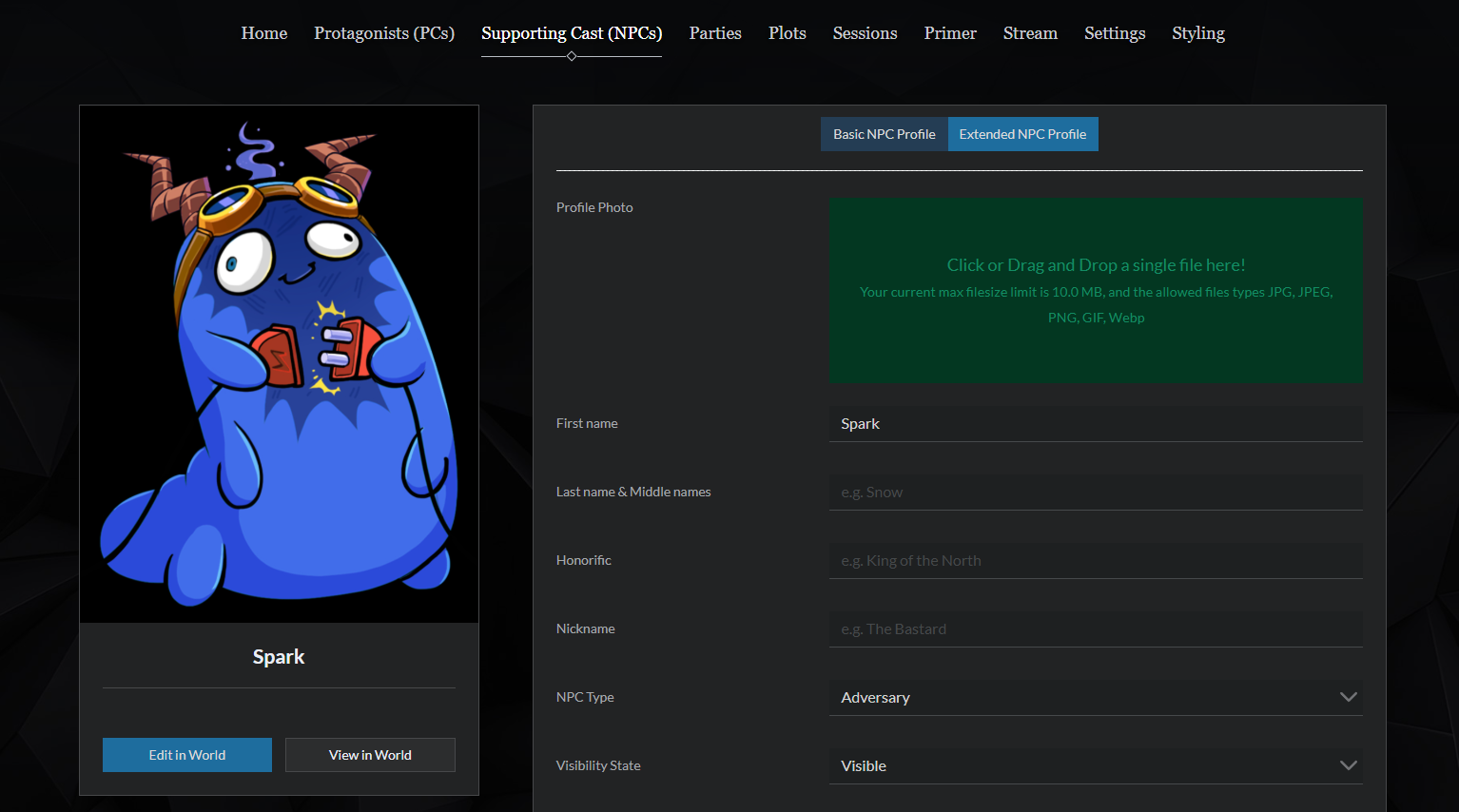Click the Honorific field label
Screen dimensions: 1459x812
click(584, 560)
